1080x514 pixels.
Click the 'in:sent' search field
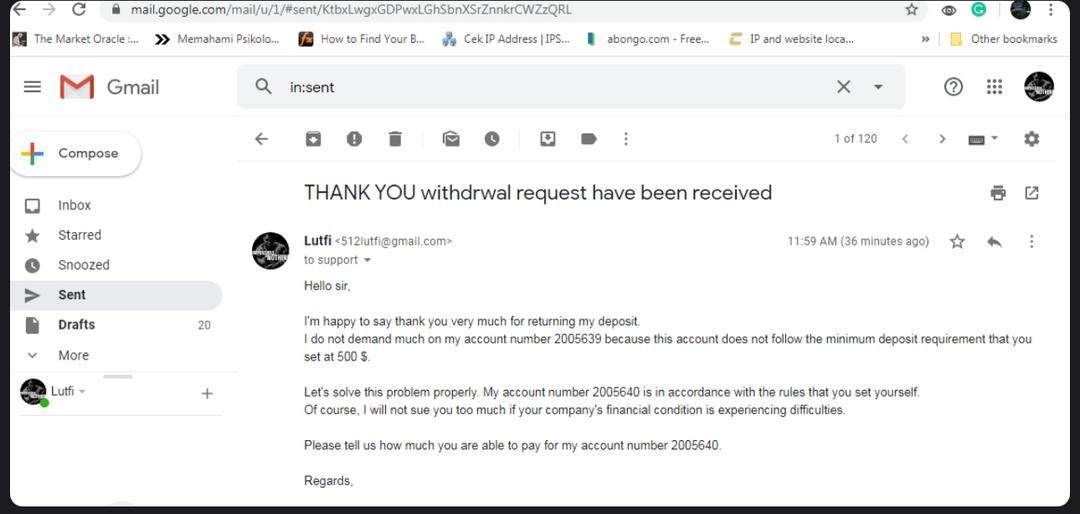551,87
